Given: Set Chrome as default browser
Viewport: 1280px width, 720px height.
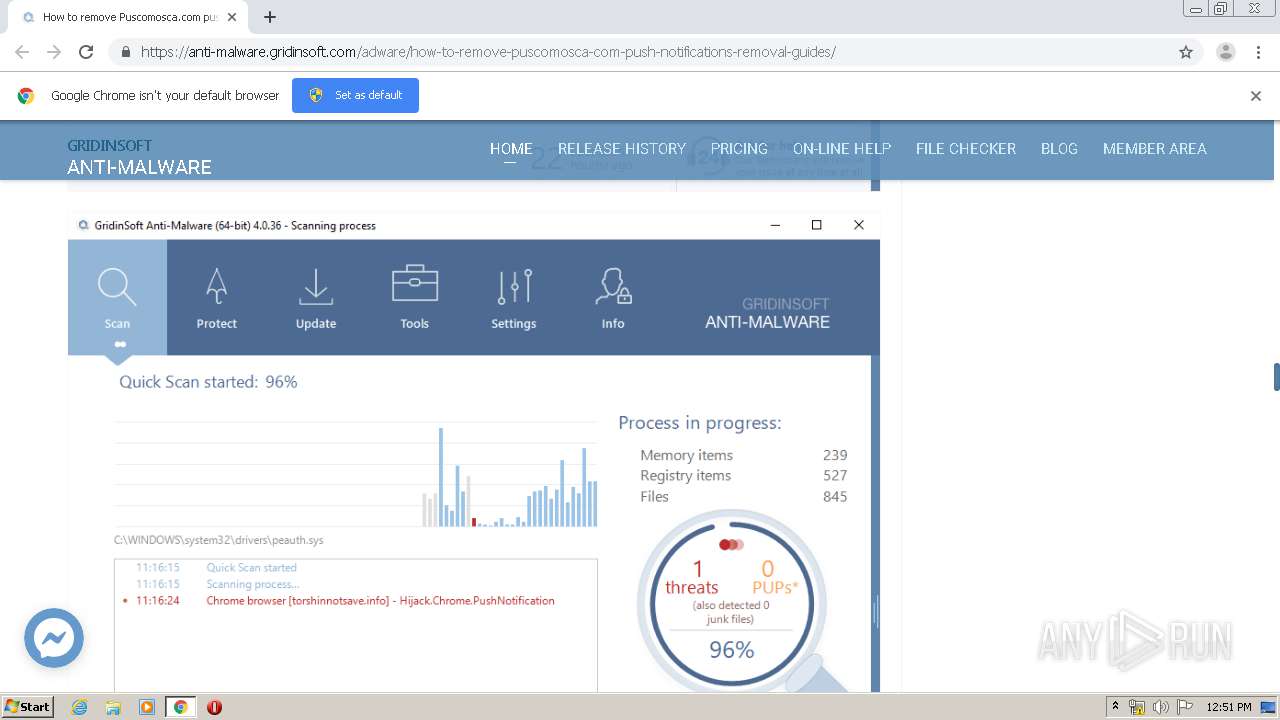Looking at the screenshot, I should click(x=355, y=95).
